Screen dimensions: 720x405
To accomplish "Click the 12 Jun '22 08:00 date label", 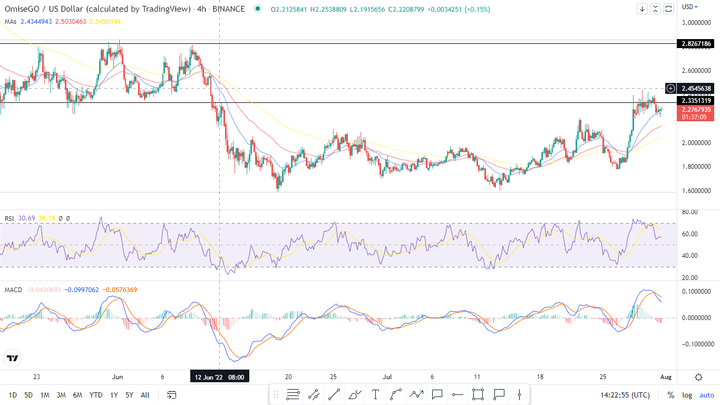I will 219,377.
